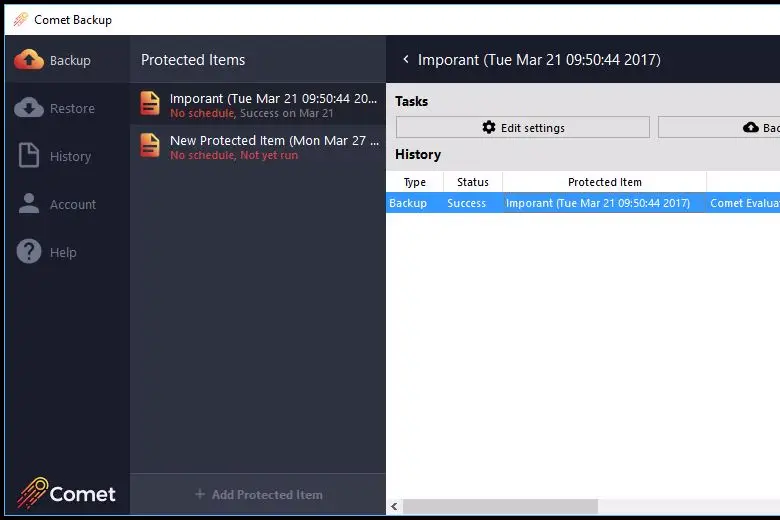Click 'No schedule, Success on Mar 21' text
This screenshot has height=520, width=780.
[x=252, y=113]
